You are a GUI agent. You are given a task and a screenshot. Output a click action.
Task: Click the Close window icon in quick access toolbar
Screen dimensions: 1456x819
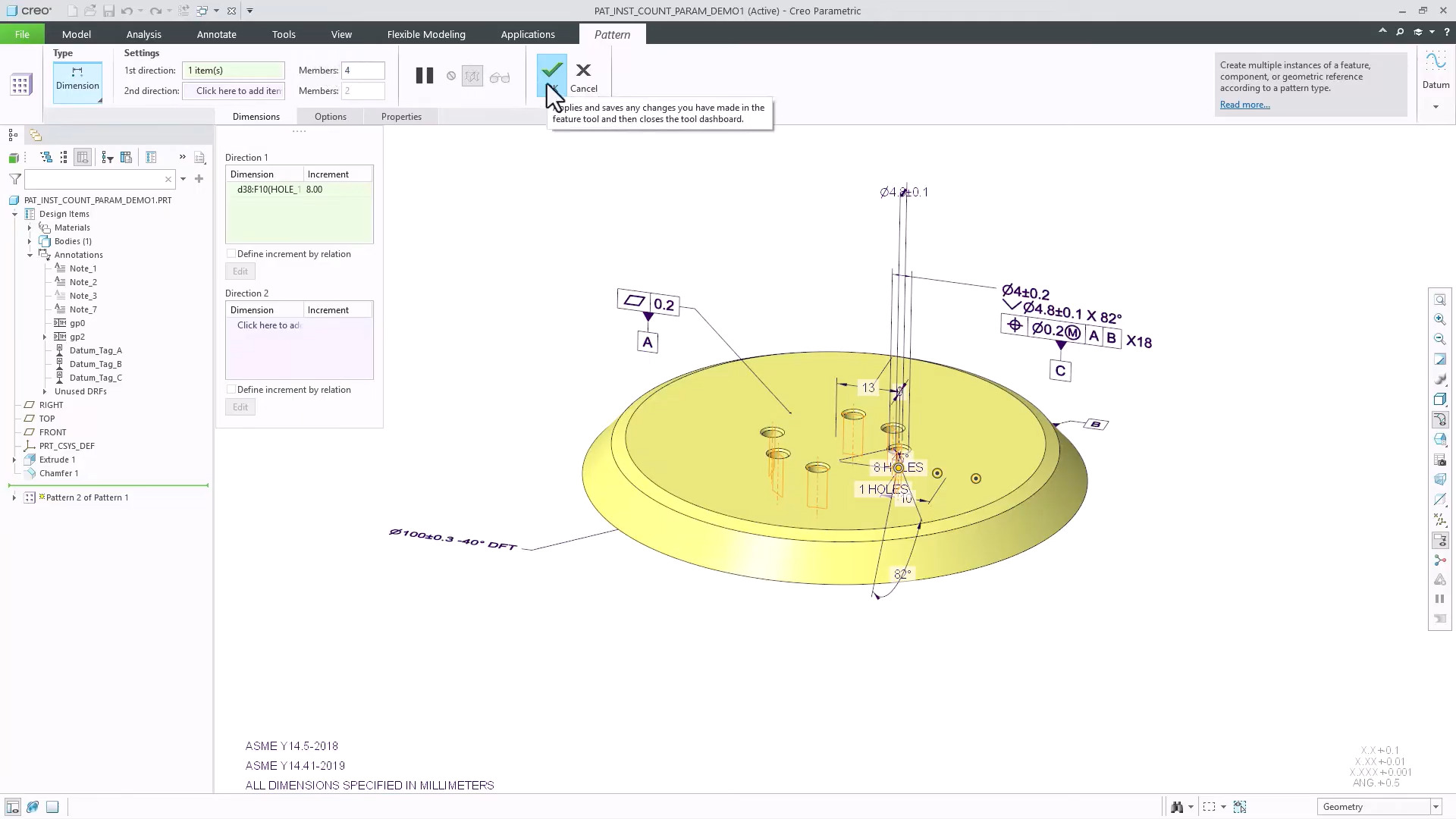click(x=231, y=11)
